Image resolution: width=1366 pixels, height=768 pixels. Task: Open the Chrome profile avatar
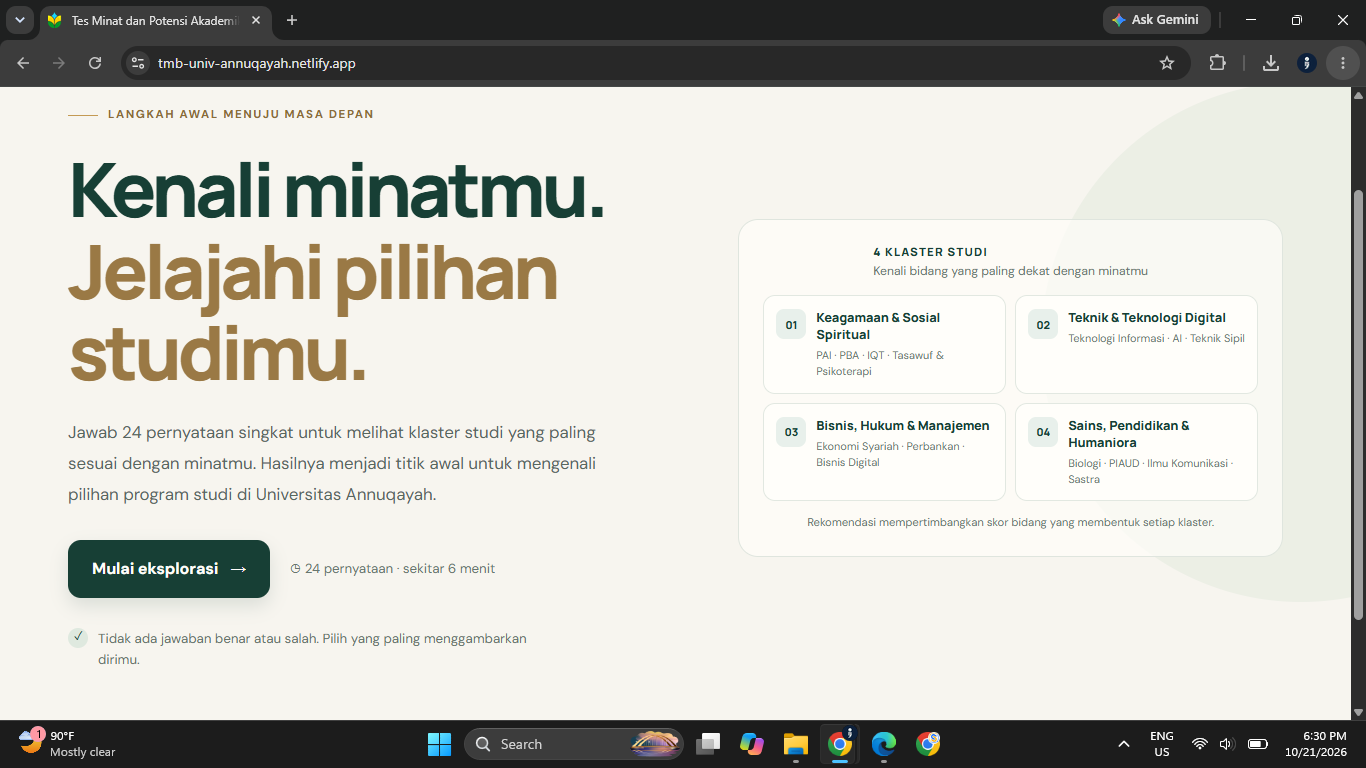(1307, 63)
